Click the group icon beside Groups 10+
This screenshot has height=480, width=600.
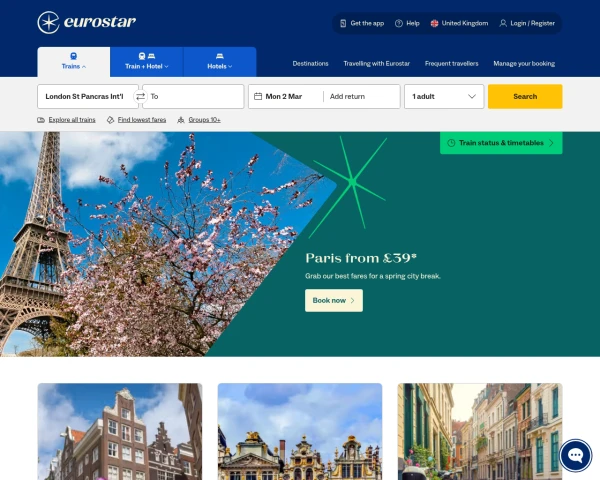[181, 120]
